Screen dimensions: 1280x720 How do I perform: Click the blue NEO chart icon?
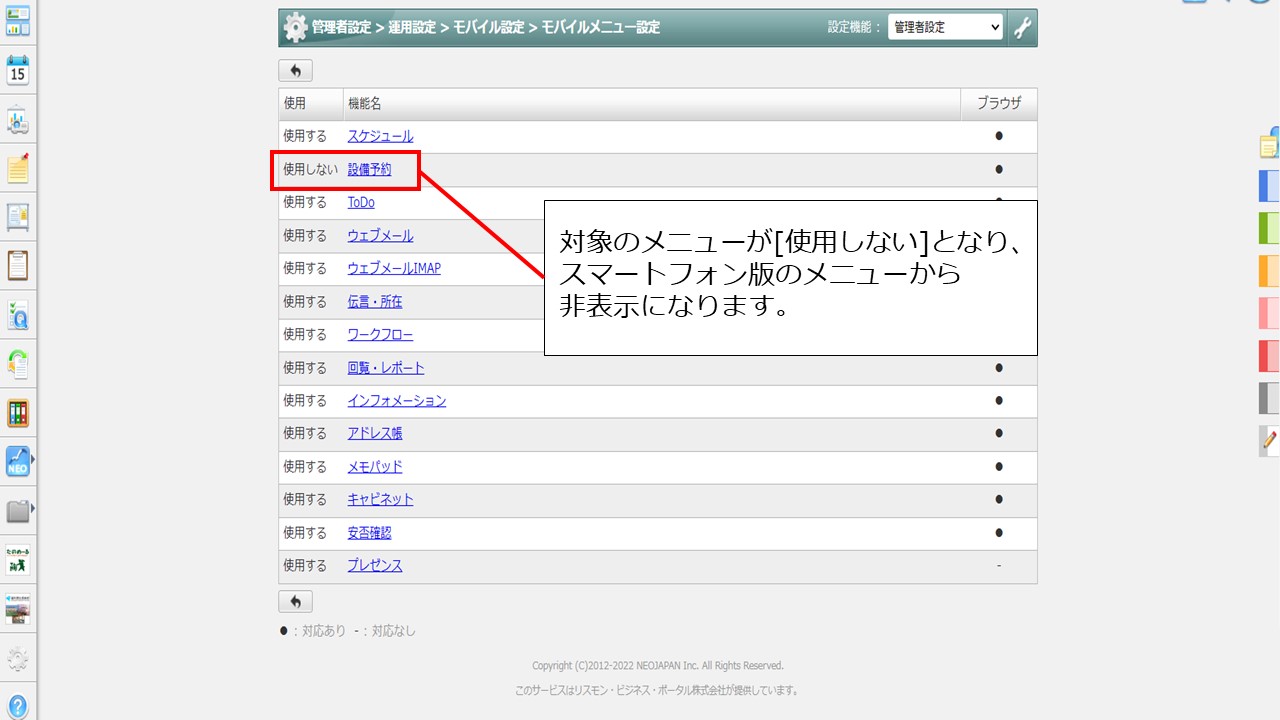tap(18, 461)
